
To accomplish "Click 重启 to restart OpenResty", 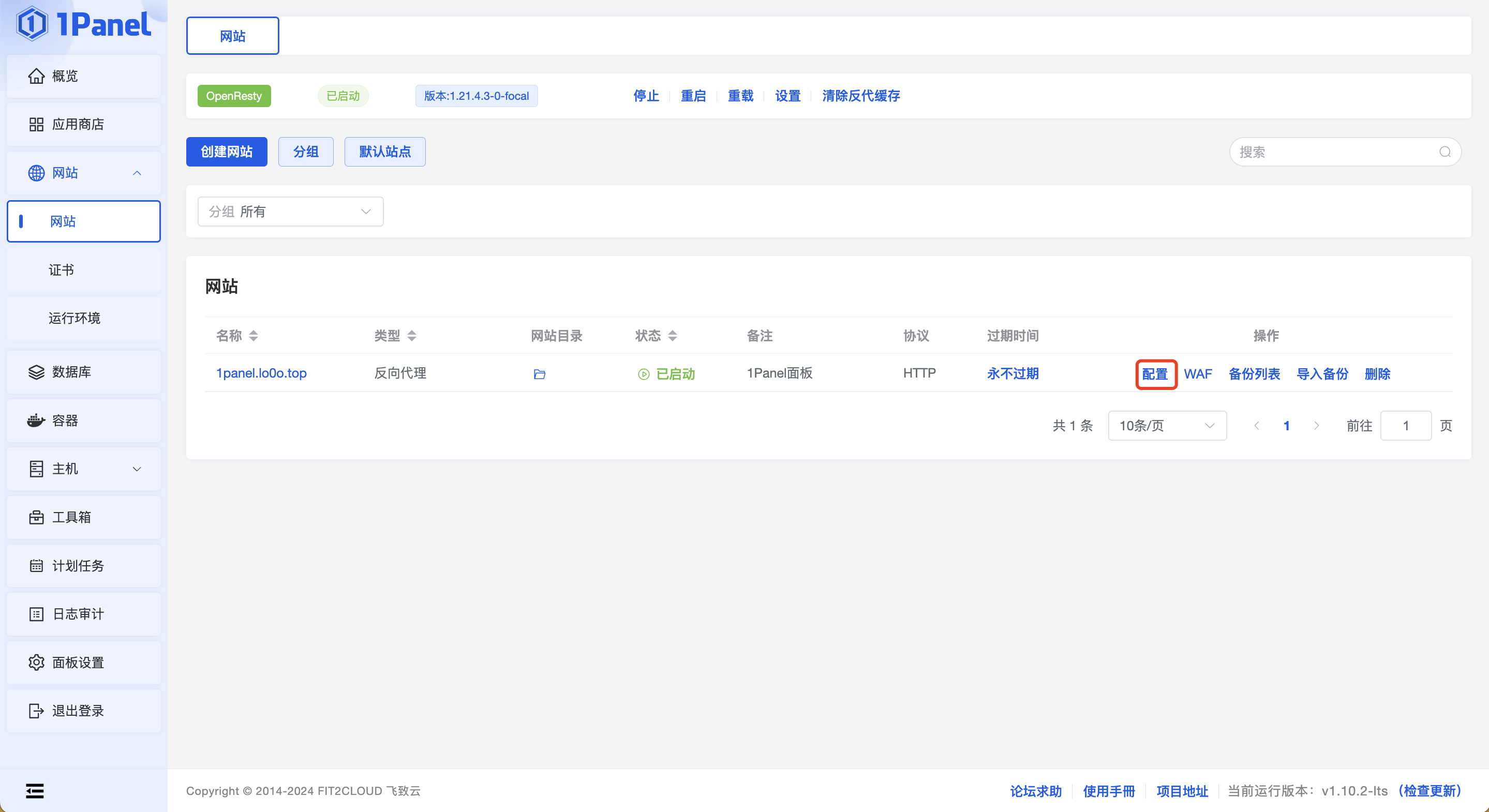I will click(693, 96).
